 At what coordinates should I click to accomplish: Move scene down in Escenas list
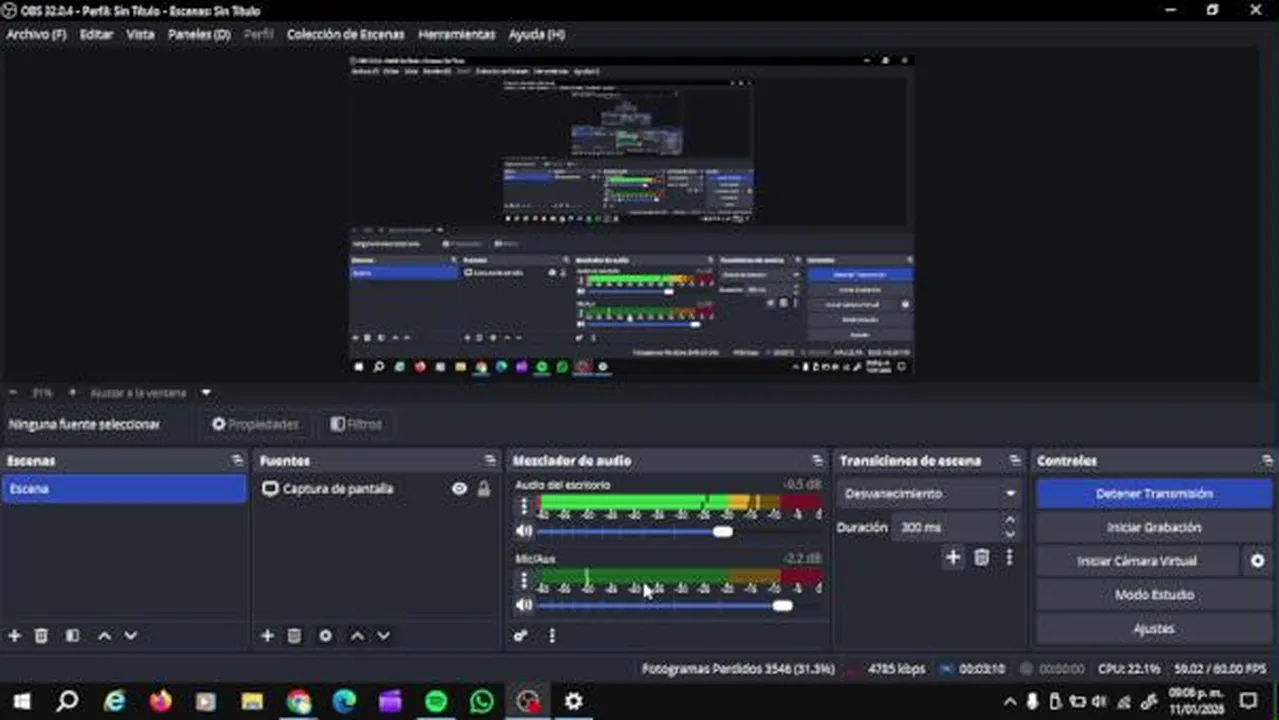click(130, 635)
